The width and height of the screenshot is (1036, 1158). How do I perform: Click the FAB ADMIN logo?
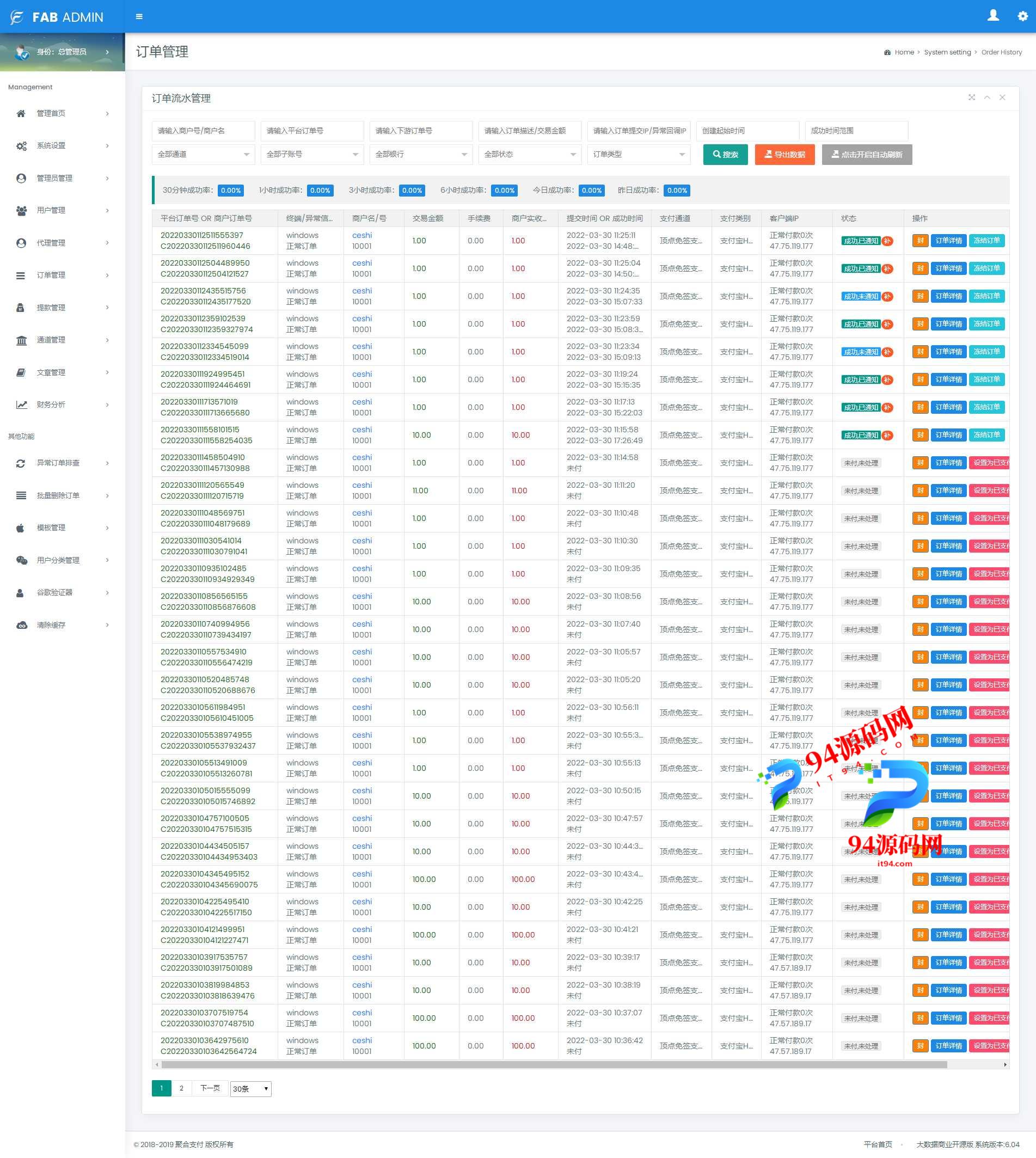57,17
